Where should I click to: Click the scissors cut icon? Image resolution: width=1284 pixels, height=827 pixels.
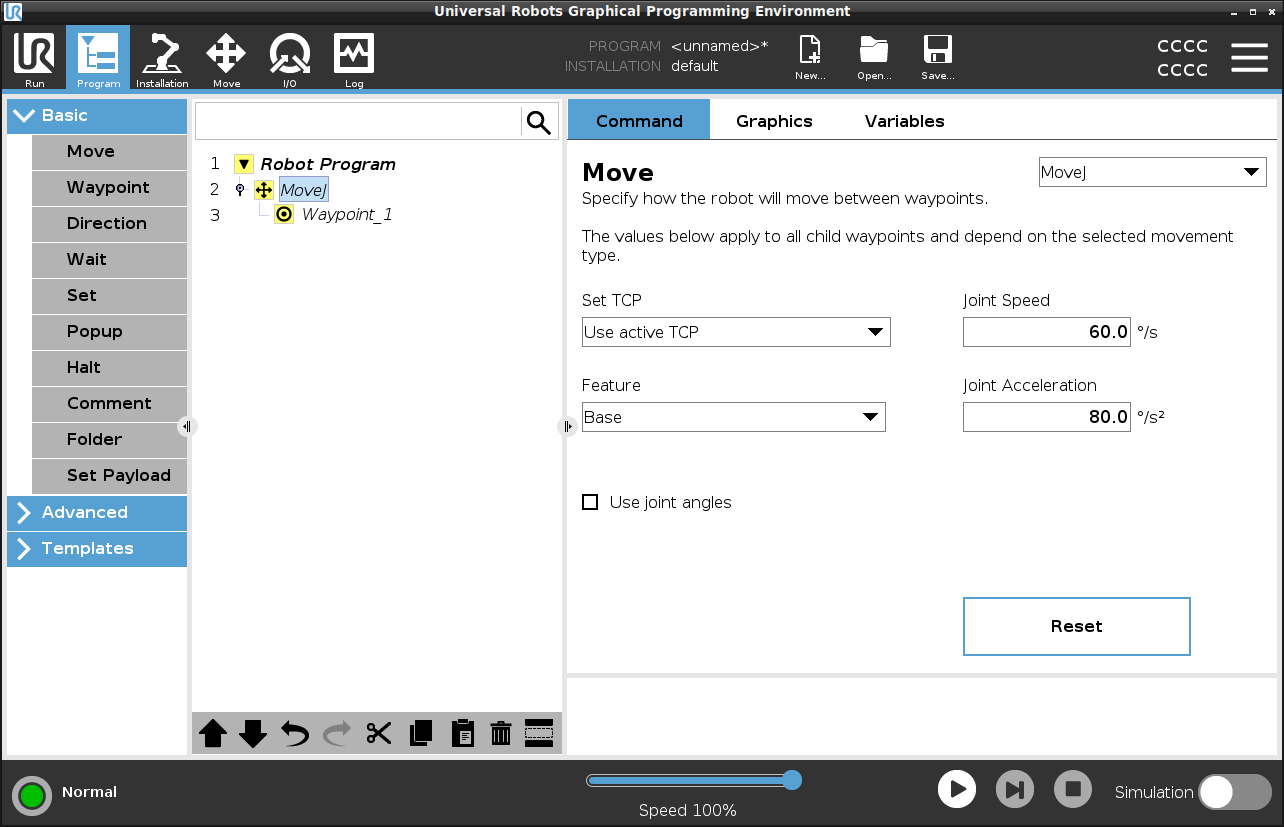[x=378, y=733]
